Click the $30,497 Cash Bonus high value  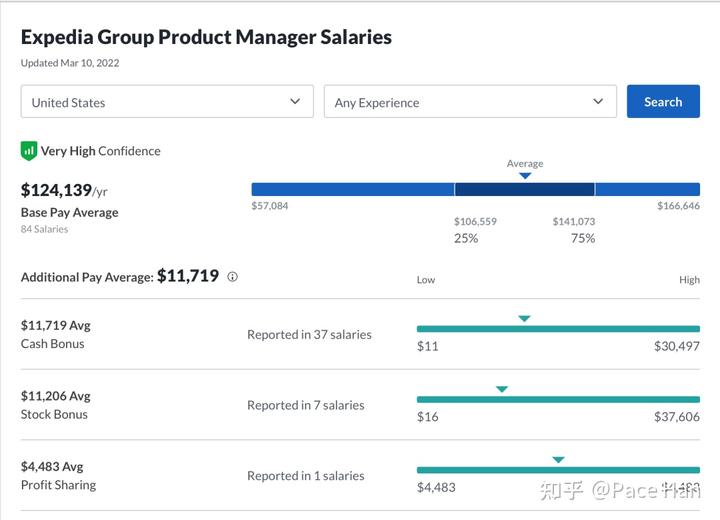point(676,346)
